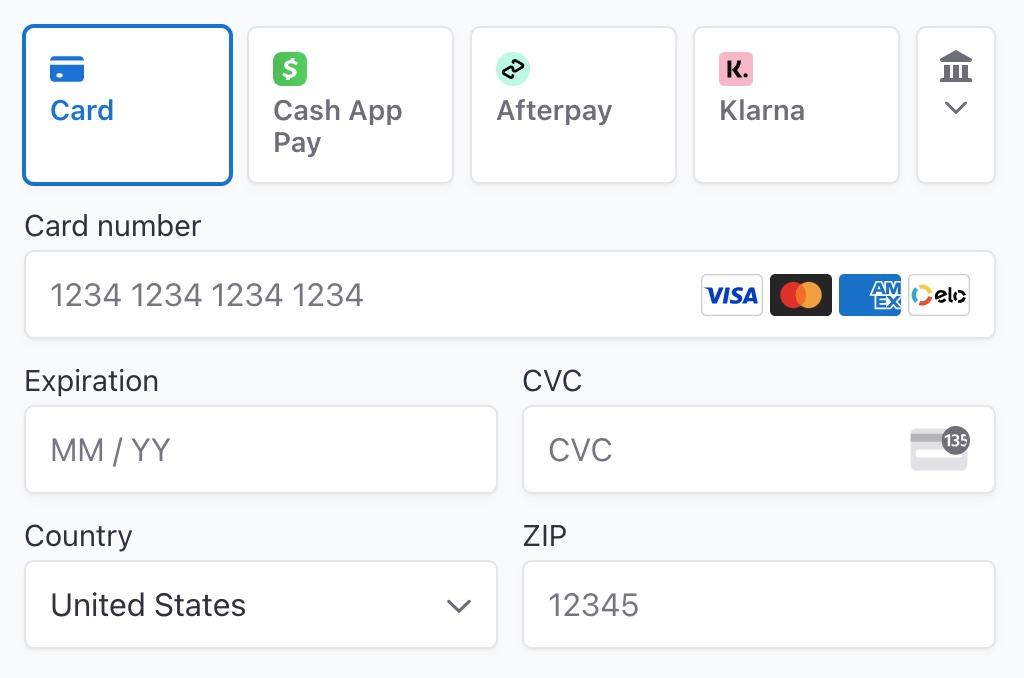This screenshot has width=1024, height=678.
Task: Choose the Afterpay payment method
Action: pyautogui.click(x=573, y=105)
